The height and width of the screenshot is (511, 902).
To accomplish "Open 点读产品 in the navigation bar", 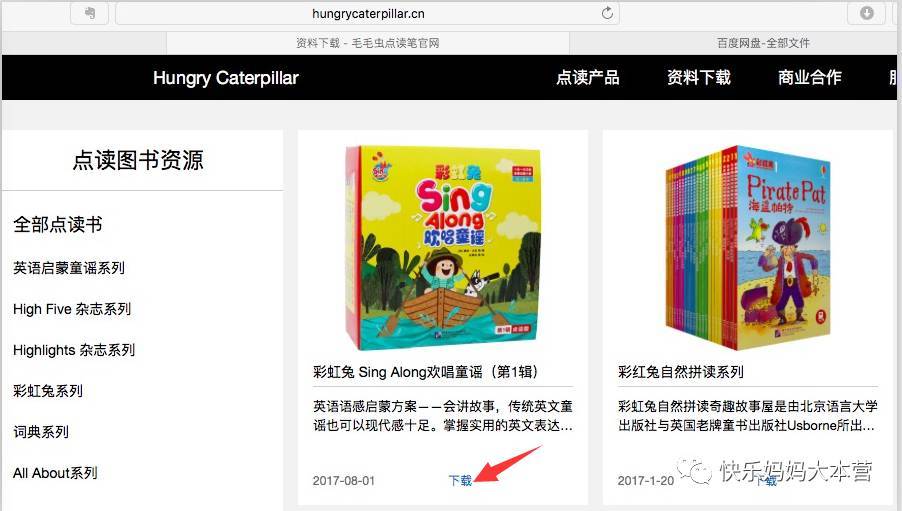I will tap(587, 77).
